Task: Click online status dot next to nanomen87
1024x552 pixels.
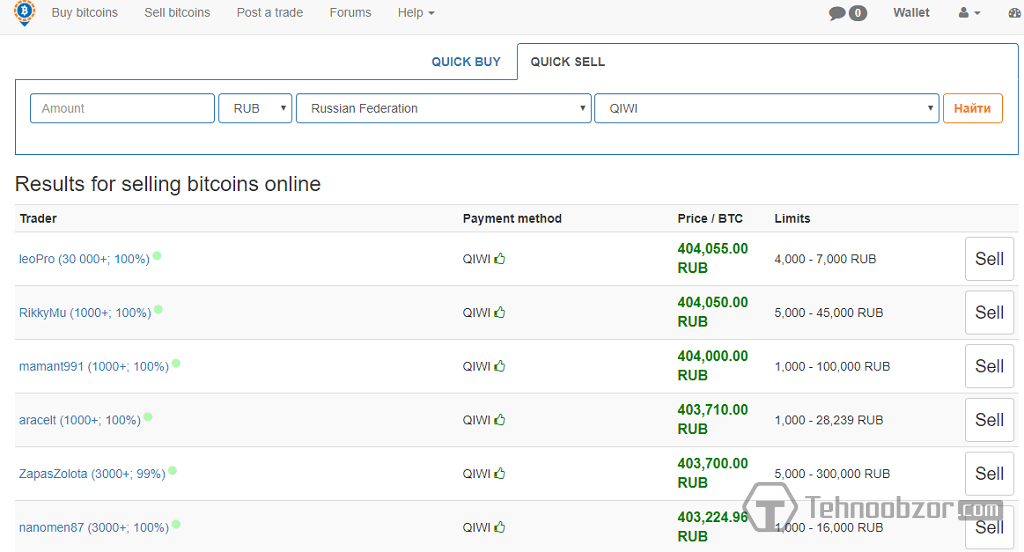Action: click(176, 524)
